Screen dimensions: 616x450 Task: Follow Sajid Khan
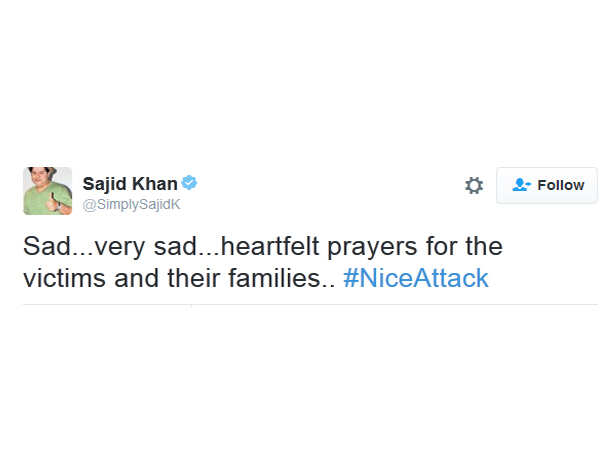547,185
